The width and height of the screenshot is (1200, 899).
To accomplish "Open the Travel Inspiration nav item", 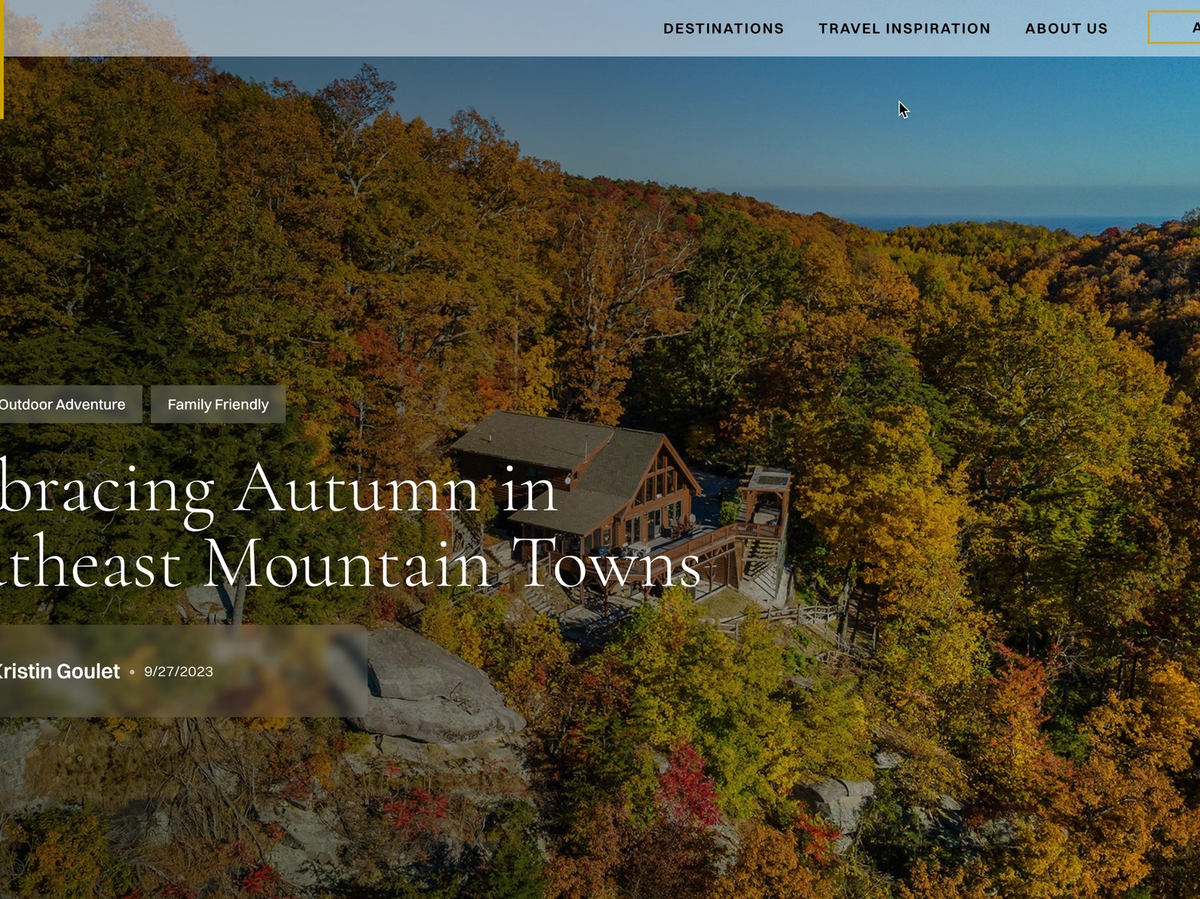I will (x=904, y=28).
